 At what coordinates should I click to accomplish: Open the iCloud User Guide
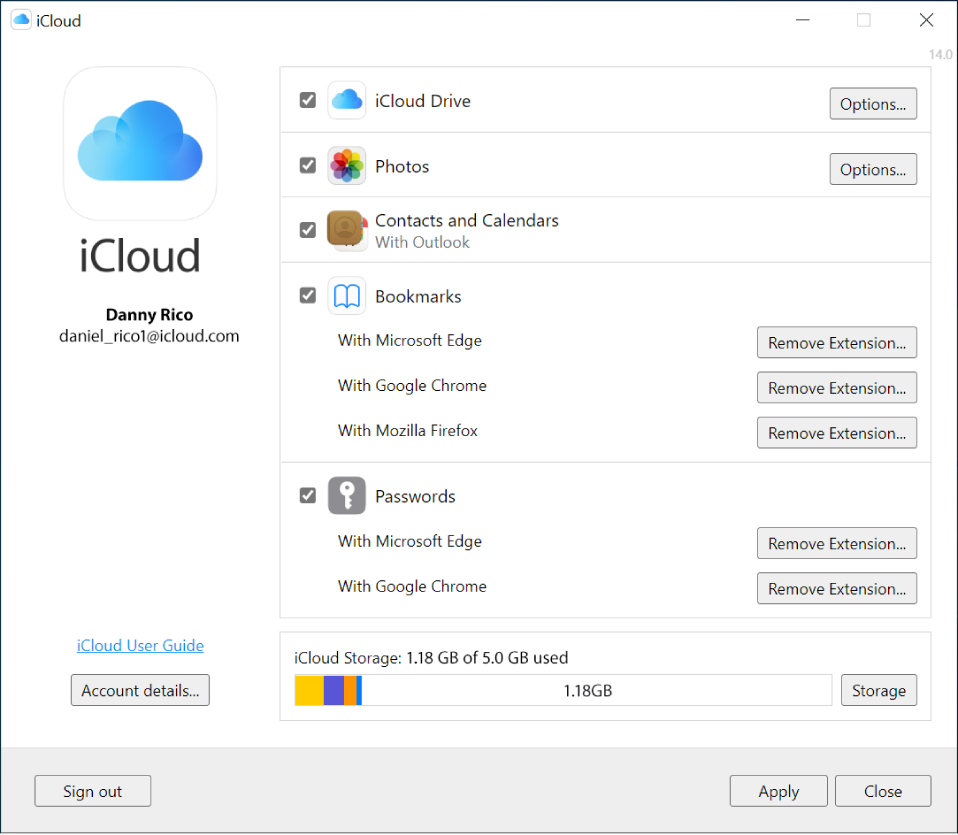pos(139,645)
